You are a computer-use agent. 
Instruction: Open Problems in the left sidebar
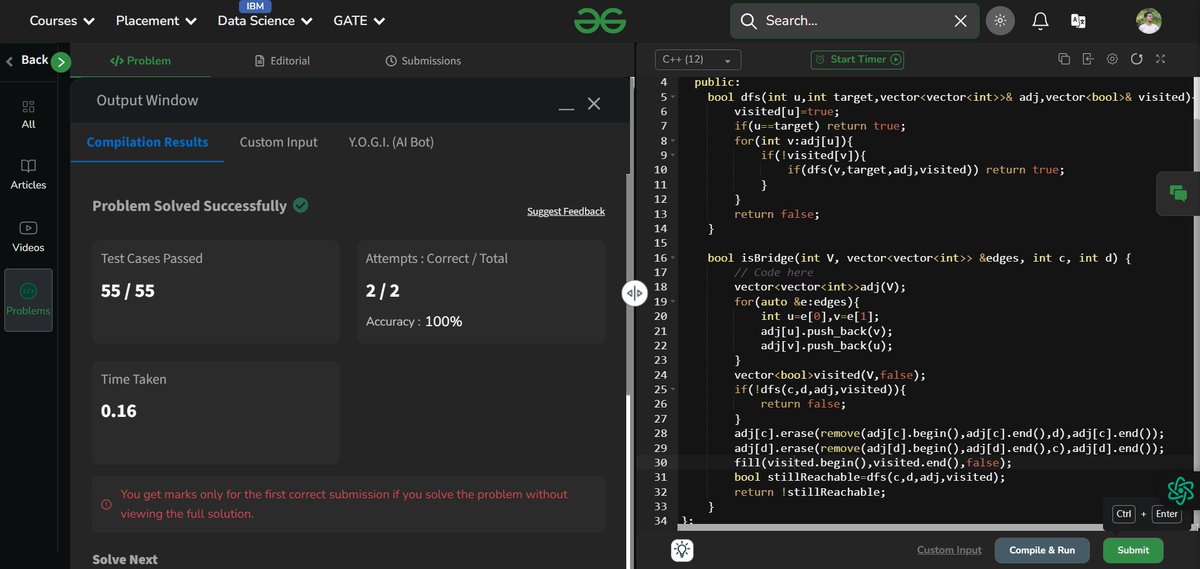tap(28, 300)
